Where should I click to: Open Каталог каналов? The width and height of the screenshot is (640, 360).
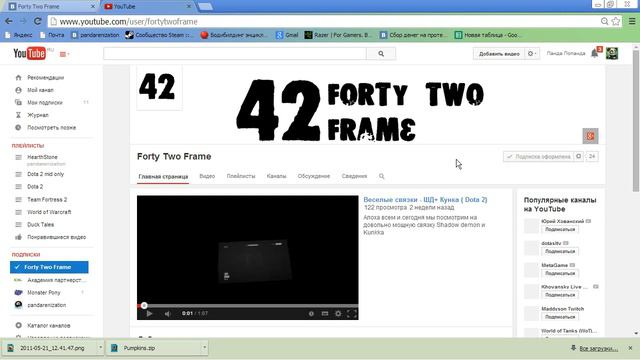[49, 325]
